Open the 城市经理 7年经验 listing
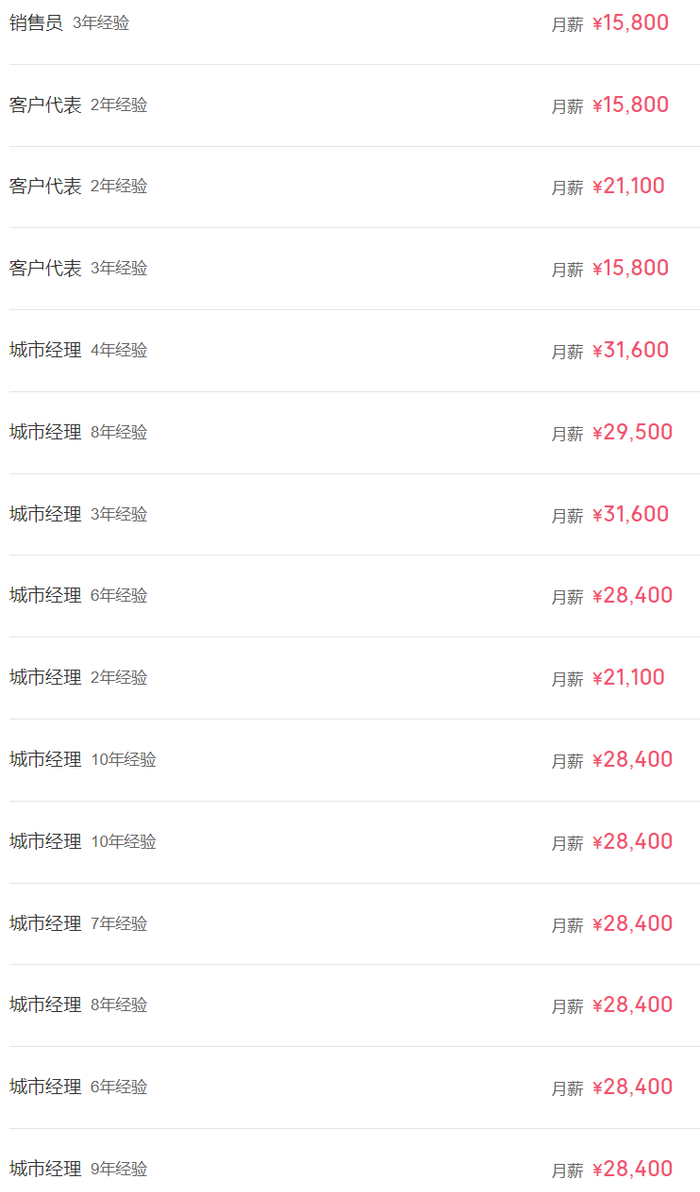The height and width of the screenshot is (1192, 700). pyautogui.click(x=46, y=923)
